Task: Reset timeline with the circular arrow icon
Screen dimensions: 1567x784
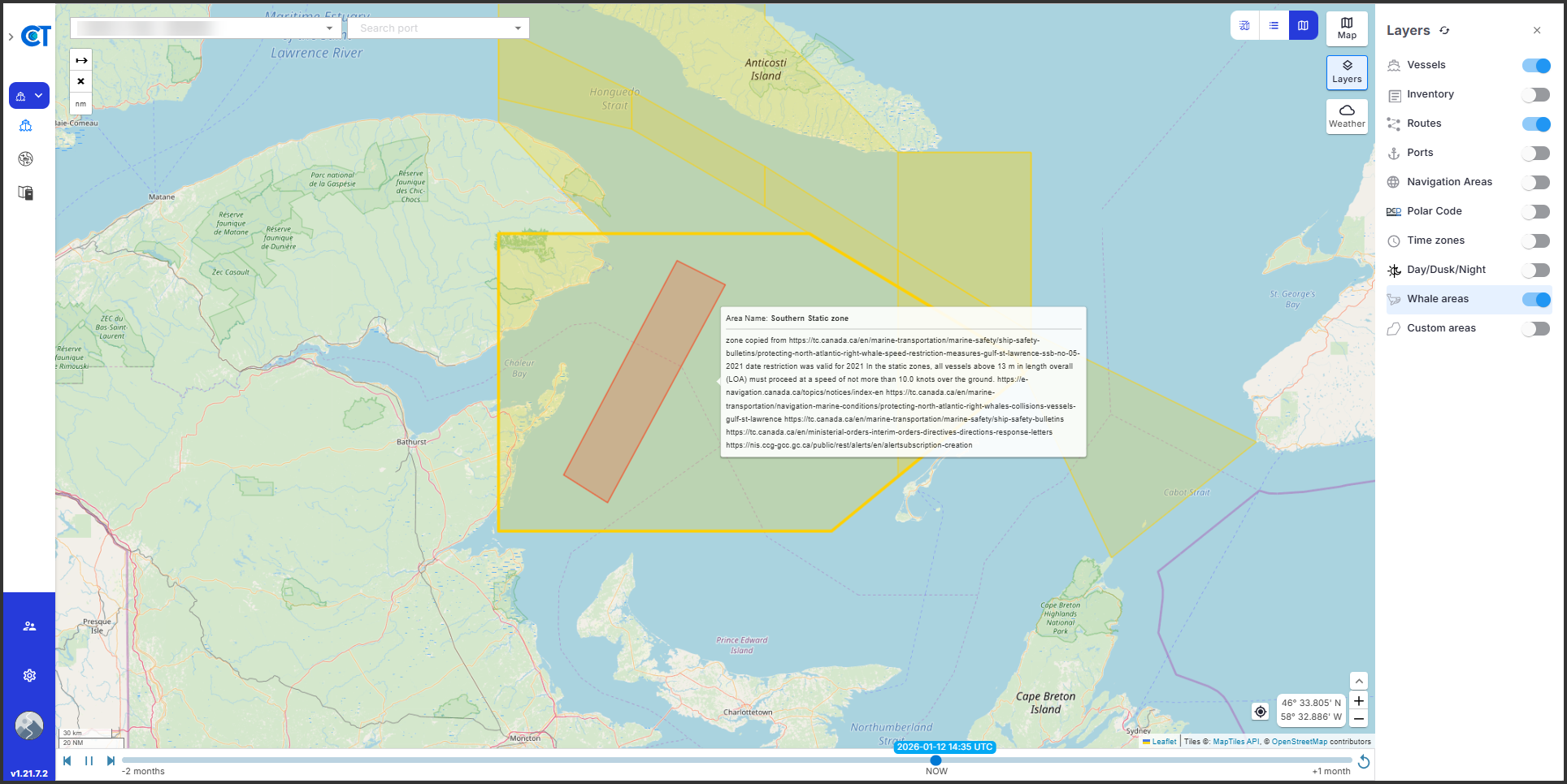Action: click(x=1364, y=762)
